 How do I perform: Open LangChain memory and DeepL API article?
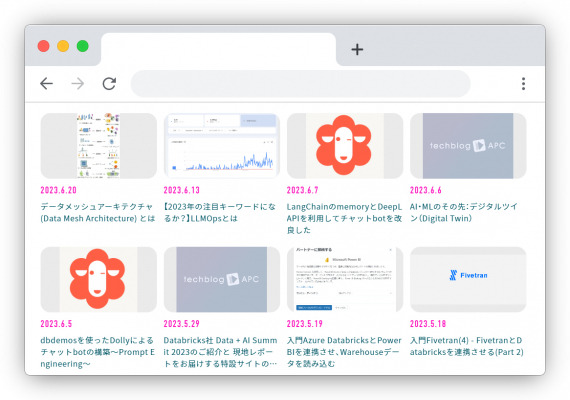(x=344, y=218)
